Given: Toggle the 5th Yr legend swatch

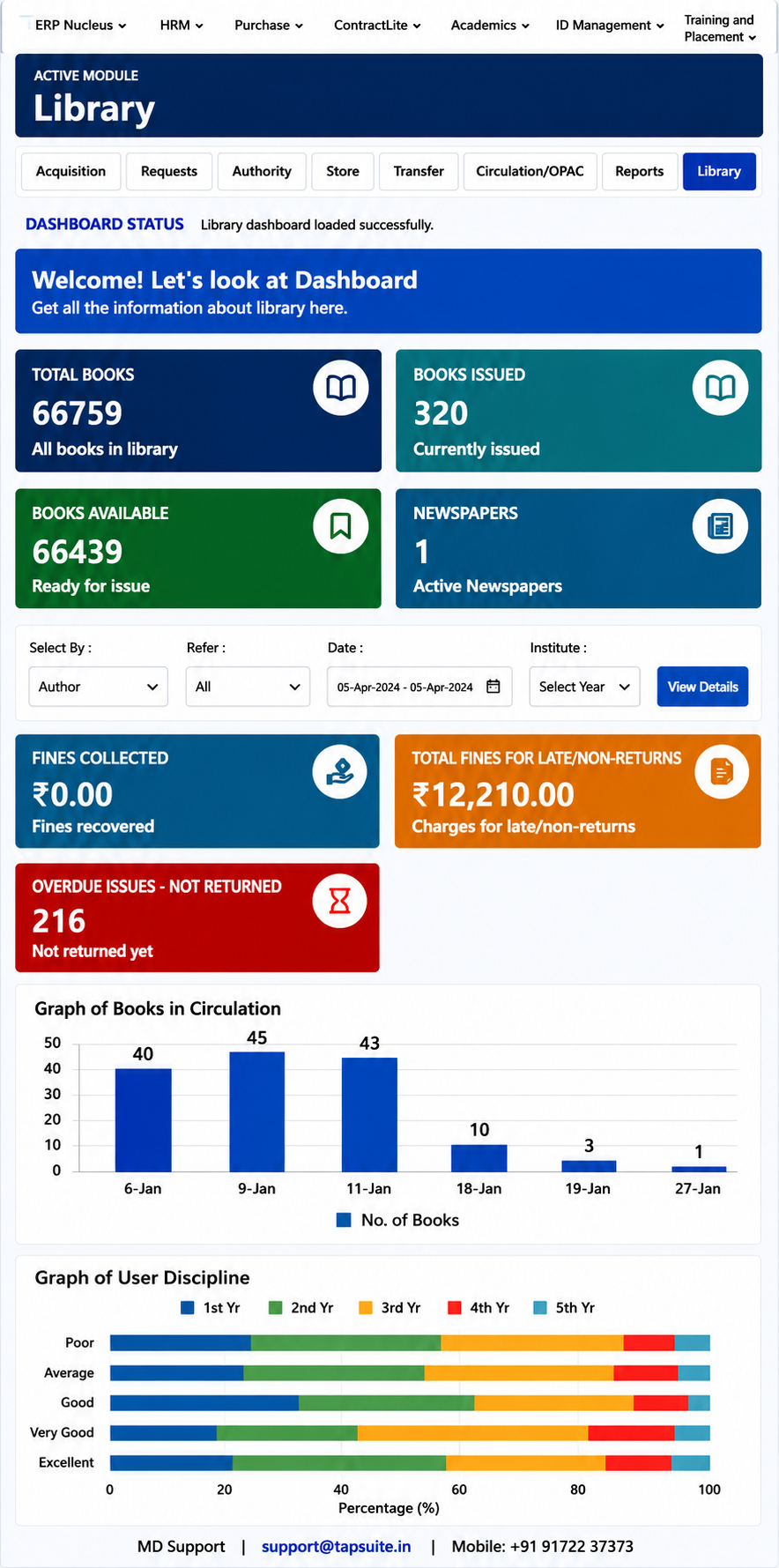Looking at the screenshot, I should (540, 1308).
